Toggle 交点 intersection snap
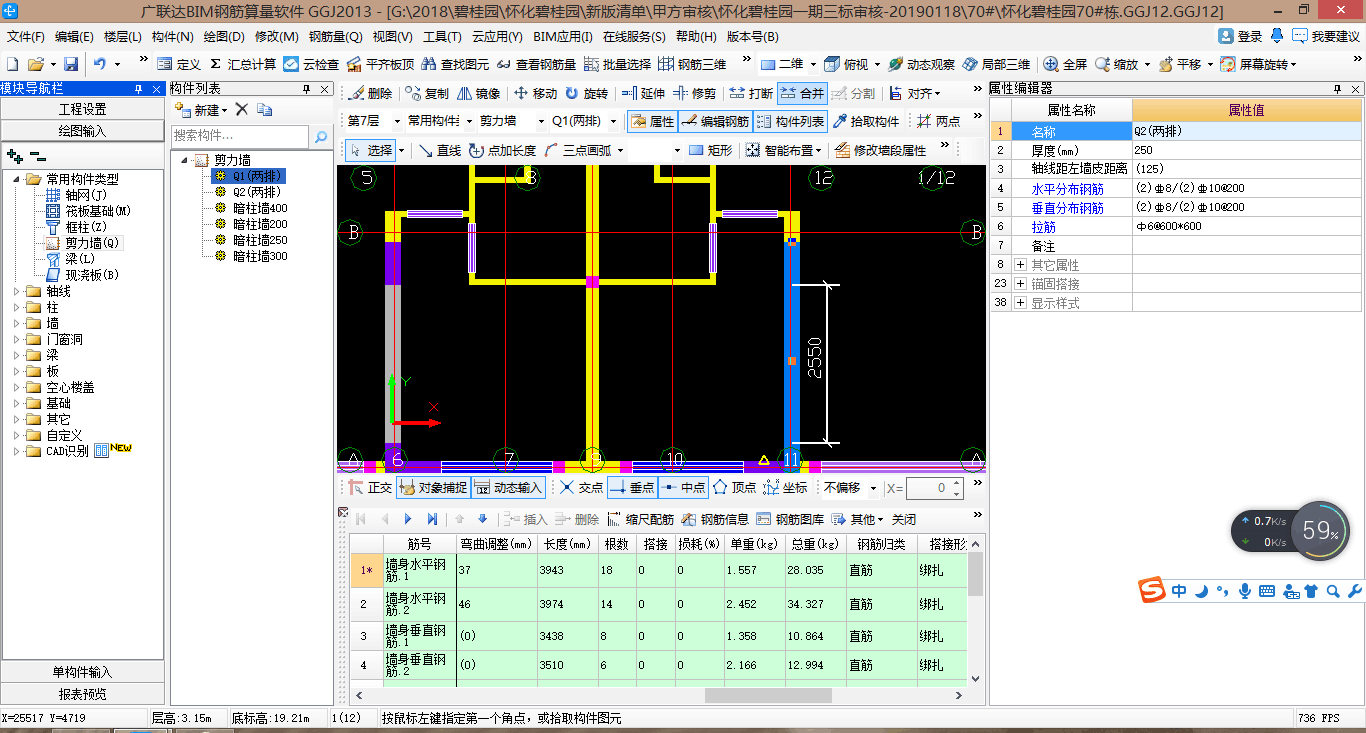Viewport: 1366px width, 733px height. [581, 488]
